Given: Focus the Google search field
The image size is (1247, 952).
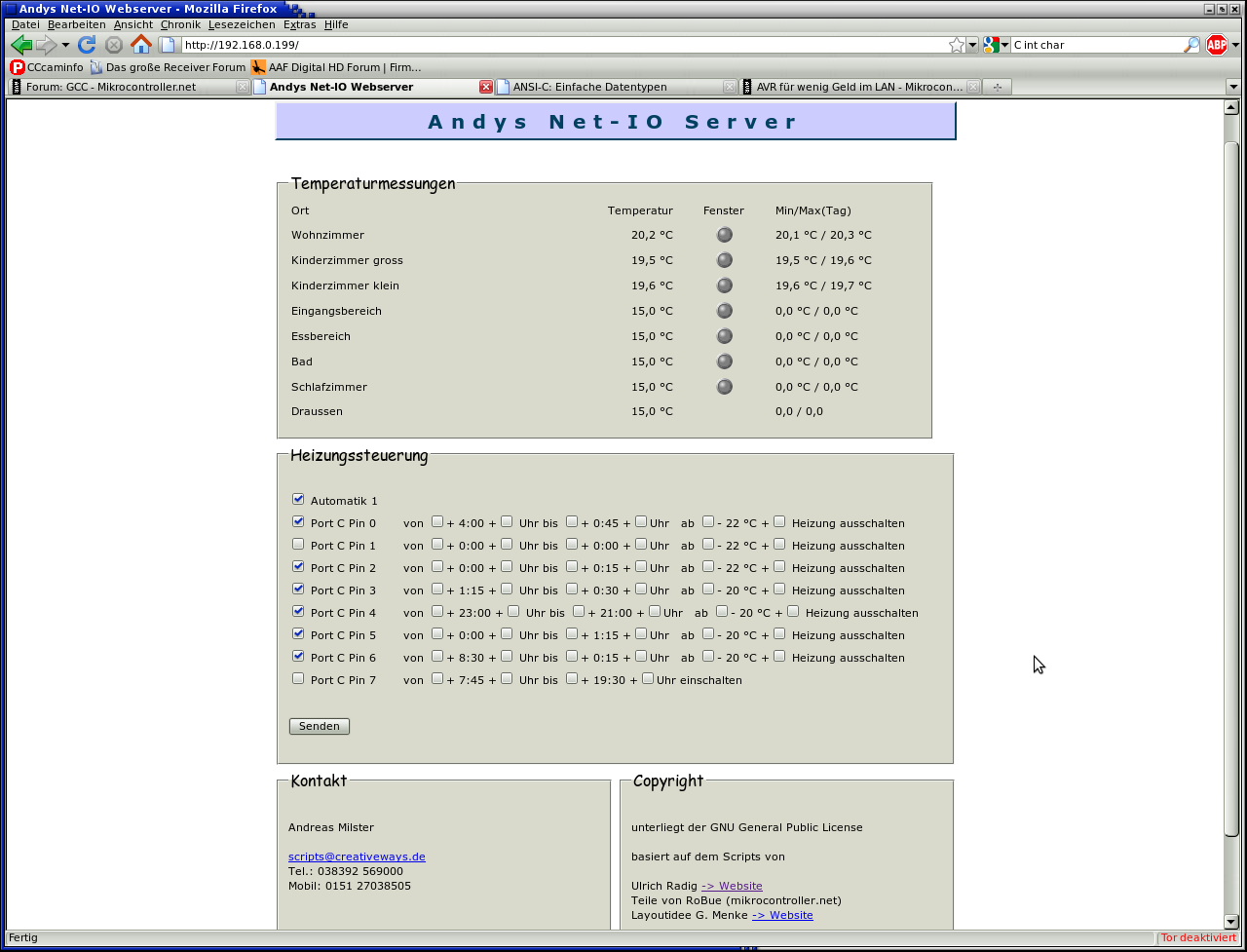Looking at the screenshot, I should coord(1096,45).
